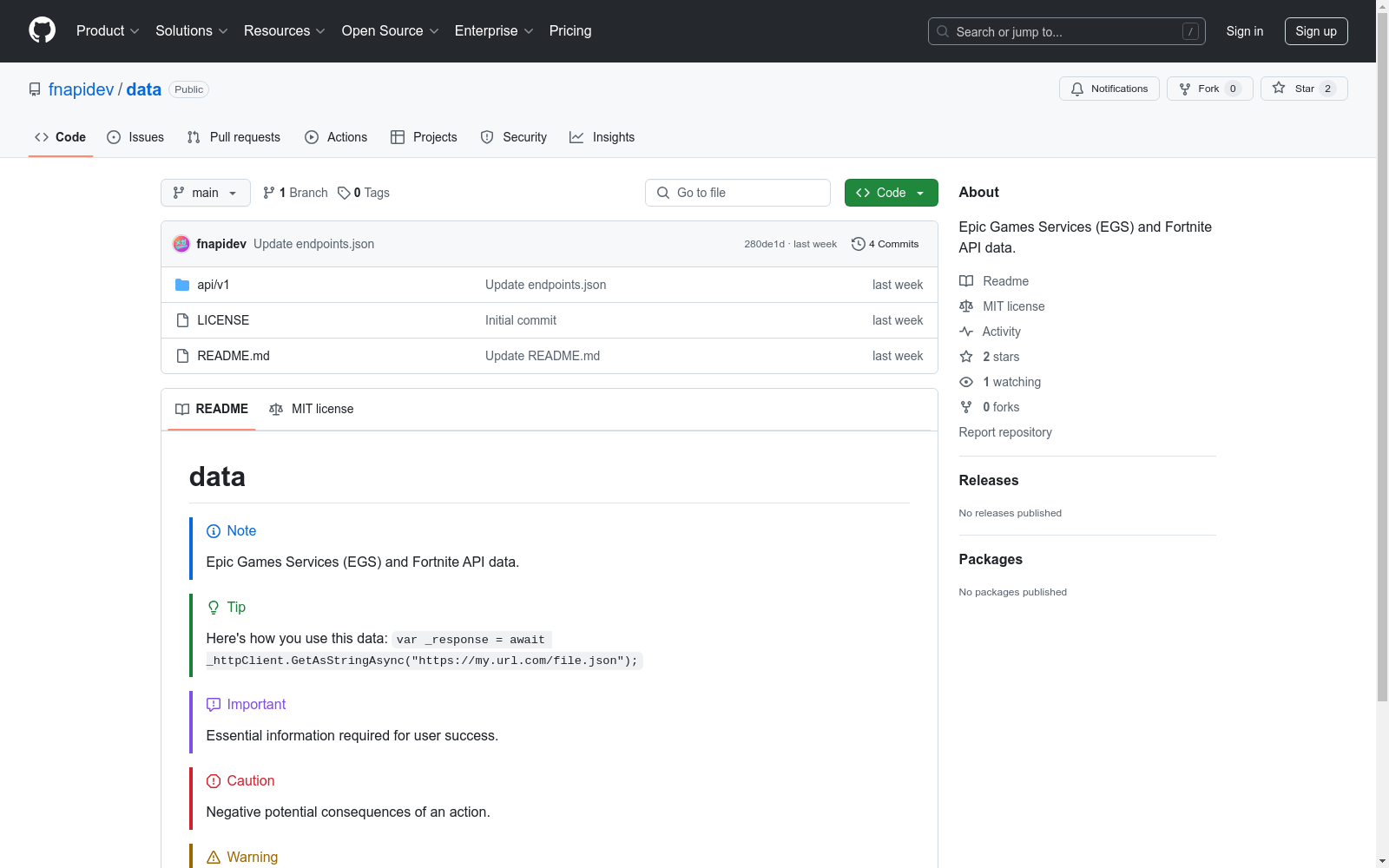This screenshot has width=1389, height=868.
Task: Expand the Open Source menu
Action: (390, 30)
